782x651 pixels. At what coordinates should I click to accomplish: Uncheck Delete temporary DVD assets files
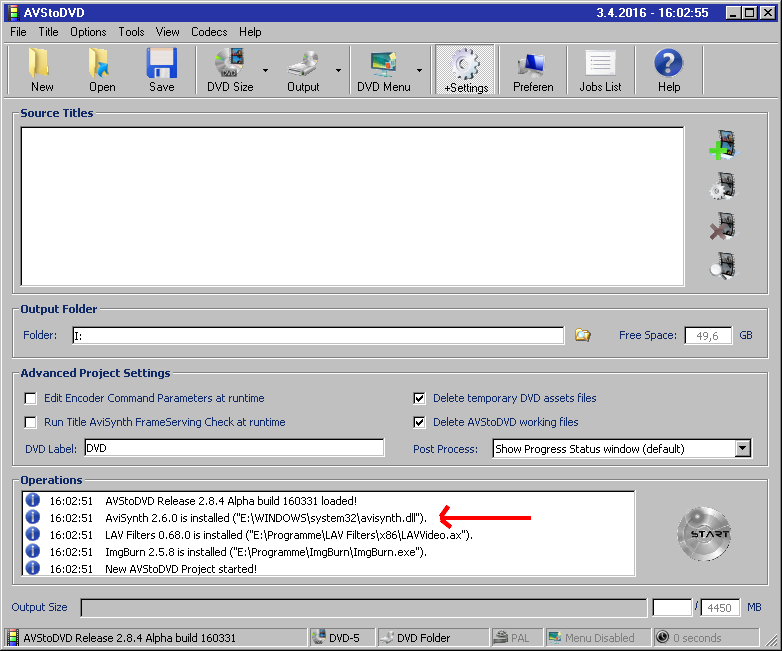click(x=419, y=398)
